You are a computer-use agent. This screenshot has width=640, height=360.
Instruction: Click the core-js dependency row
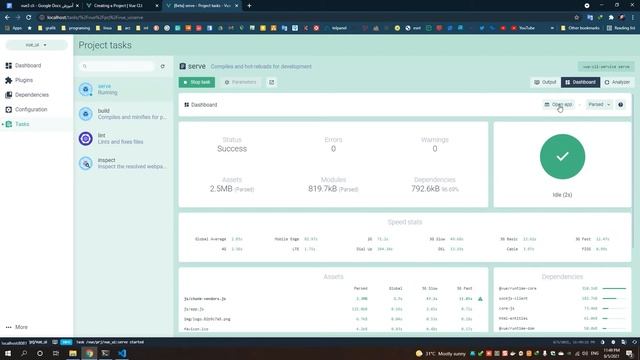coord(562,308)
